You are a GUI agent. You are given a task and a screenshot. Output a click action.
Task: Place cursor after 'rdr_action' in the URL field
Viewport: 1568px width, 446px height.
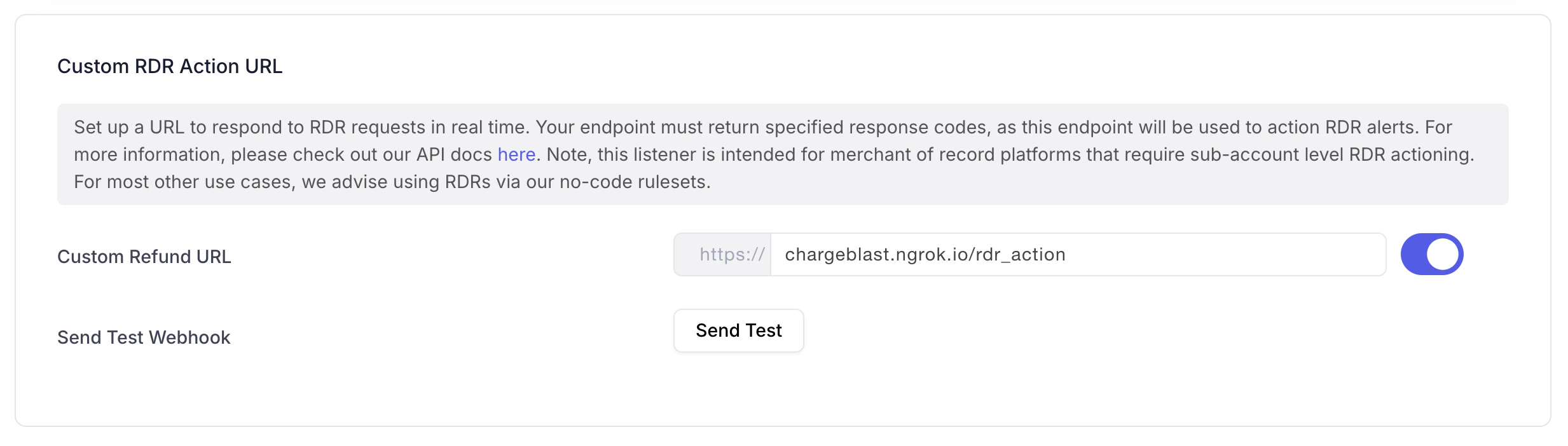point(1067,254)
